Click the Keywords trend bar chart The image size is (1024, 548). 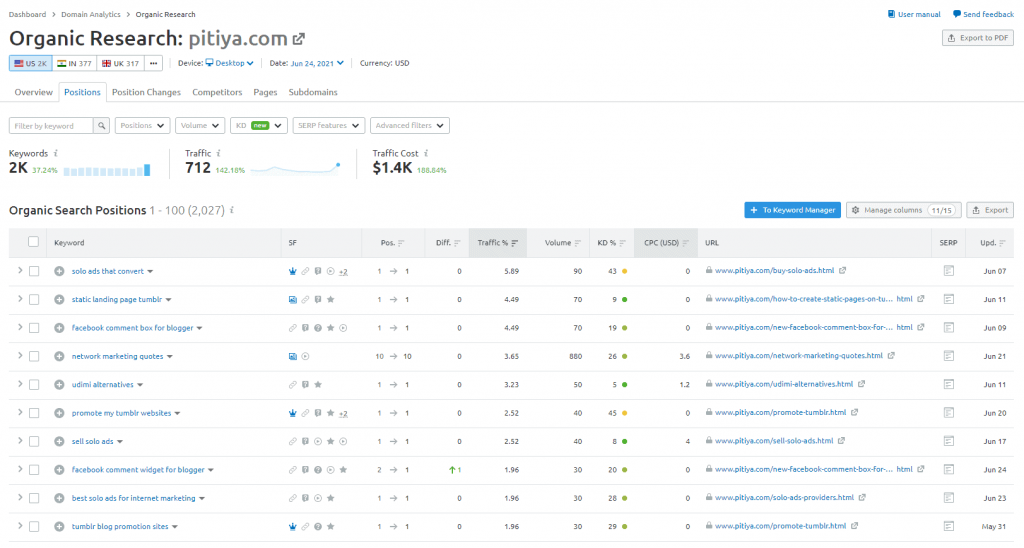tap(107, 170)
